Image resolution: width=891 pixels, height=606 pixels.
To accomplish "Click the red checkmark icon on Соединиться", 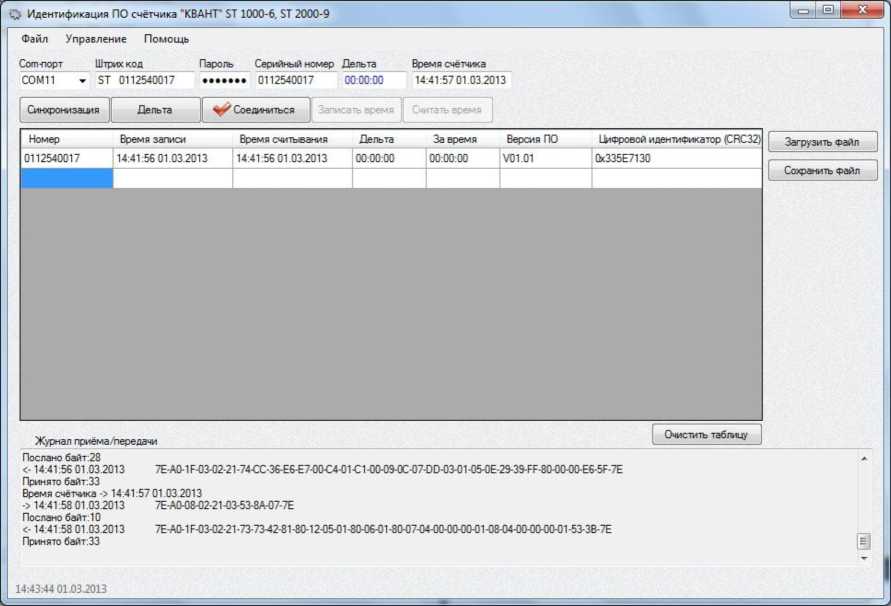I will [221, 110].
